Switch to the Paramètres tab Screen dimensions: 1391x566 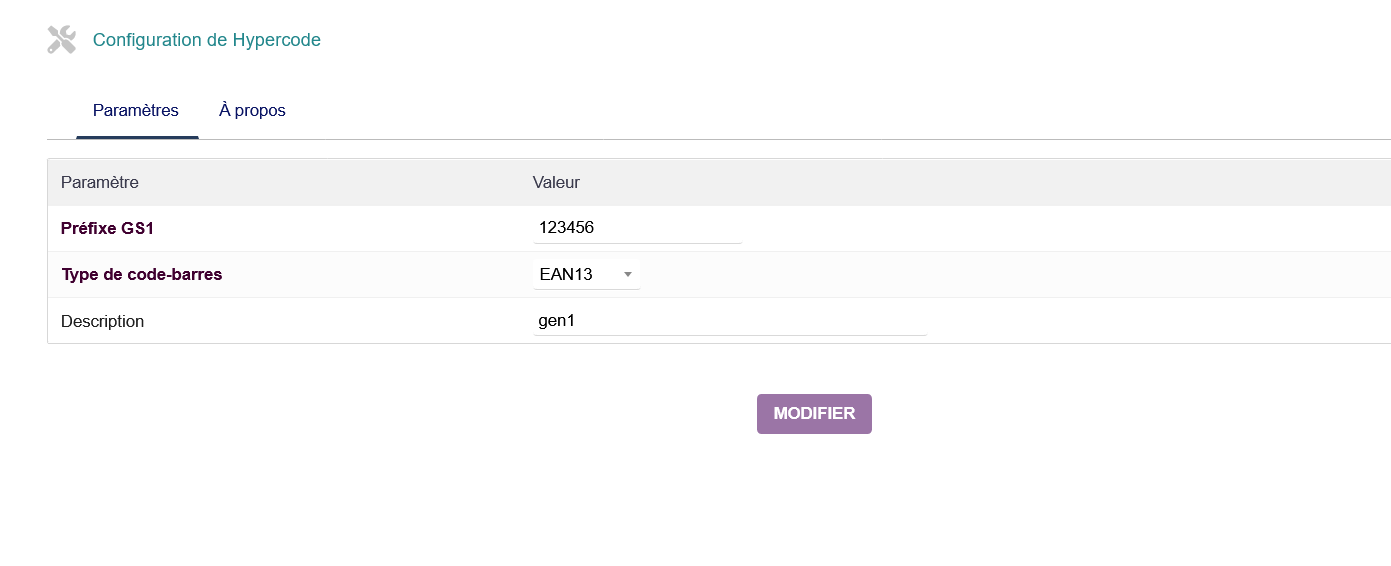(136, 110)
